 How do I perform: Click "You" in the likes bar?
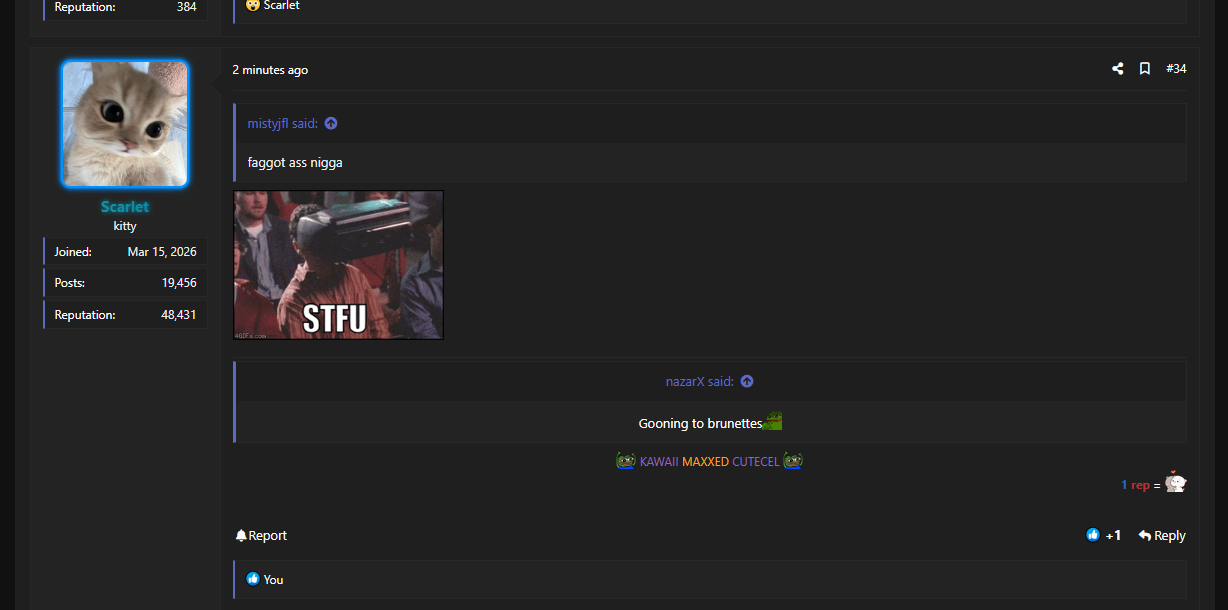pyautogui.click(x=273, y=579)
